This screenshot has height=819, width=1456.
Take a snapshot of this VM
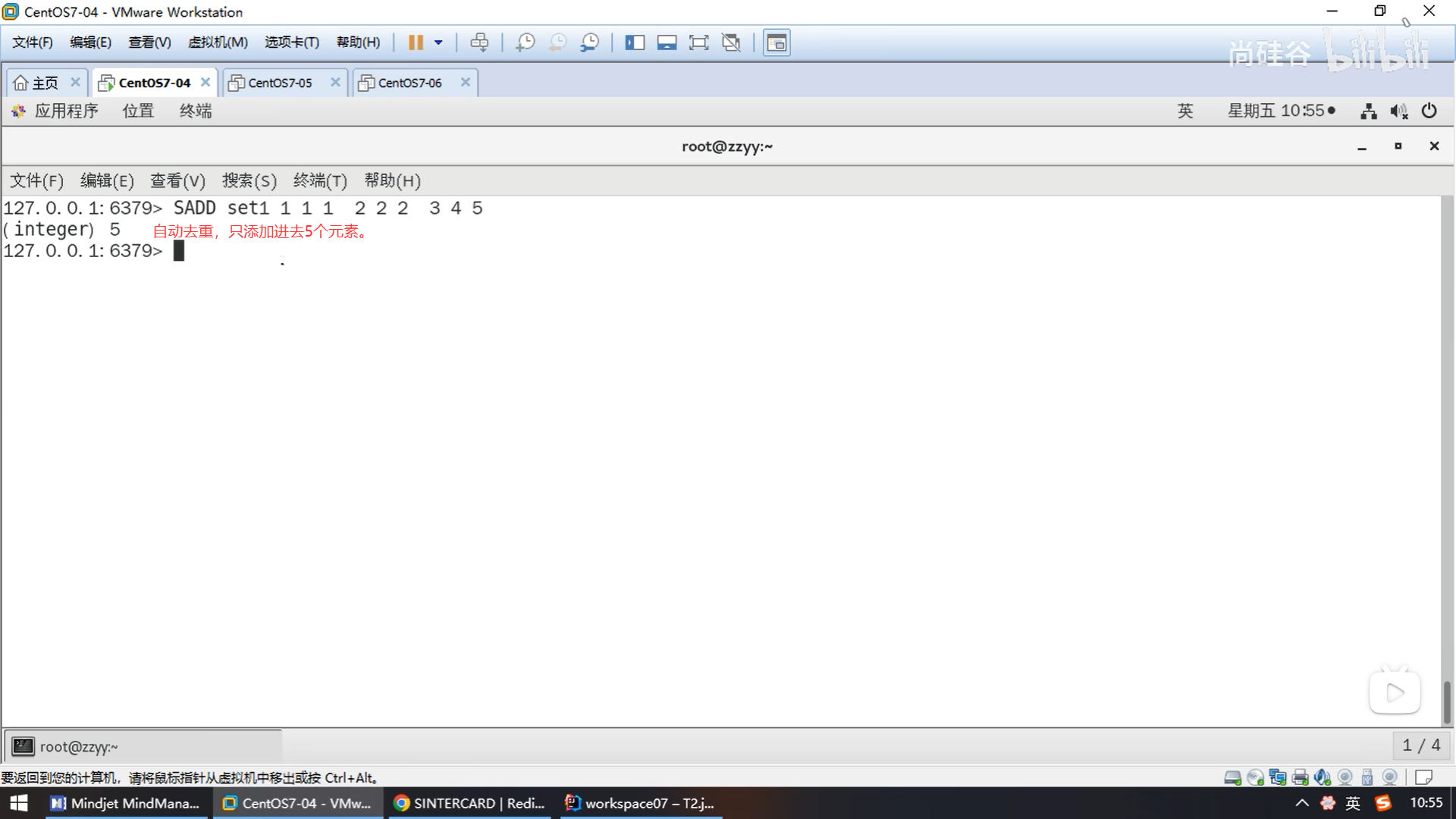[525, 42]
